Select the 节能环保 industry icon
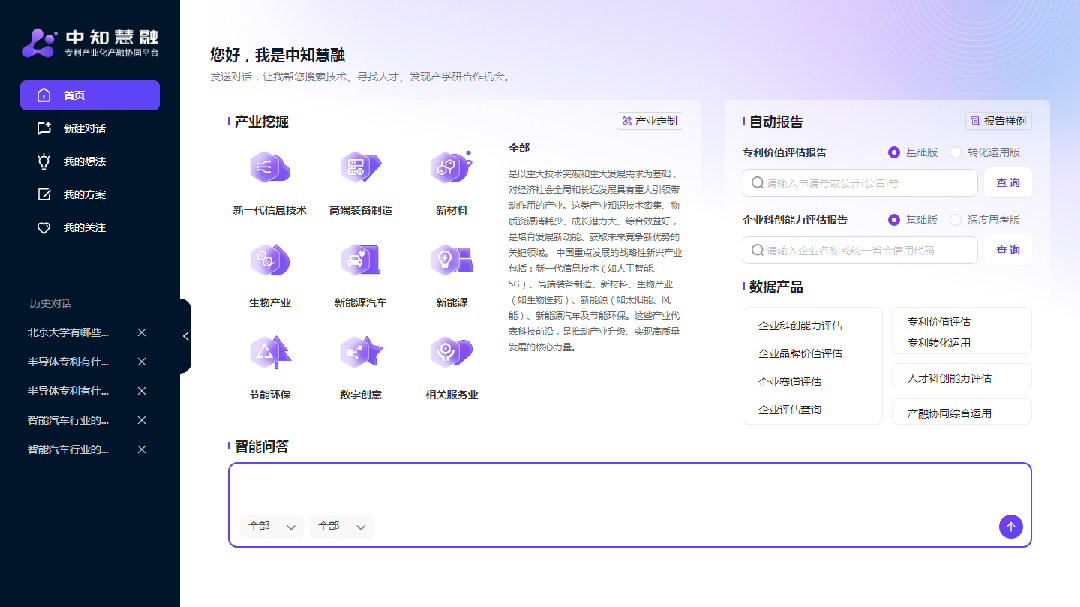This screenshot has height=607, width=1080. tap(269, 352)
